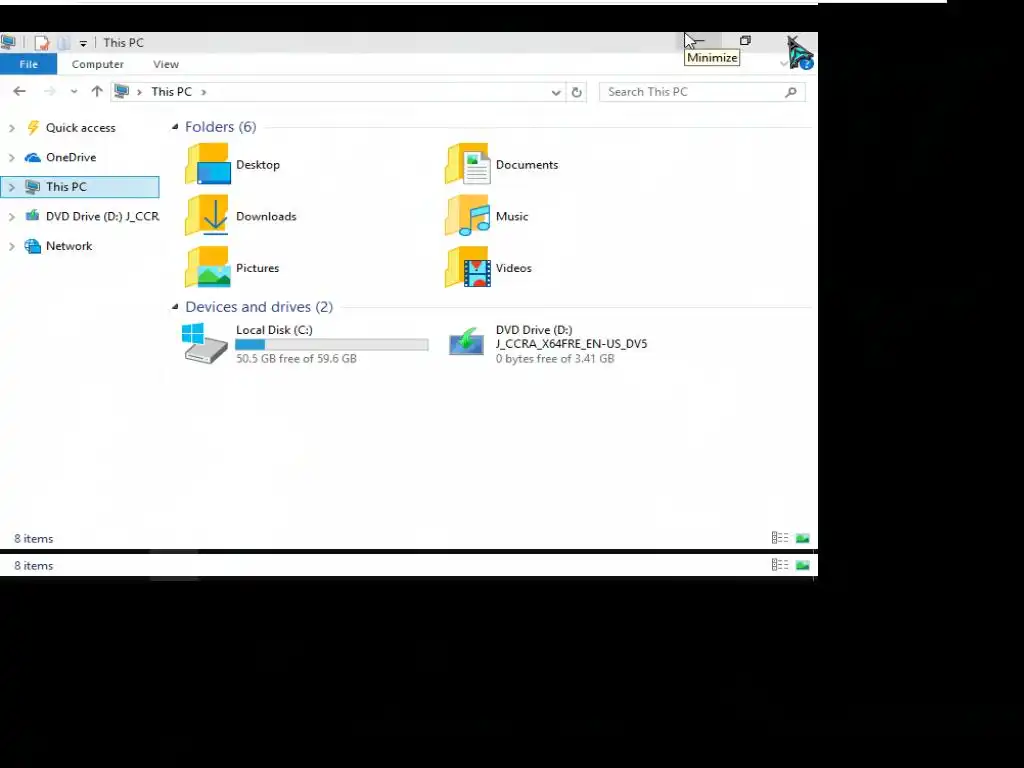Viewport: 1024px width, 768px height.
Task: Click the Local Disk (C:) usage bar
Action: click(332, 345)
